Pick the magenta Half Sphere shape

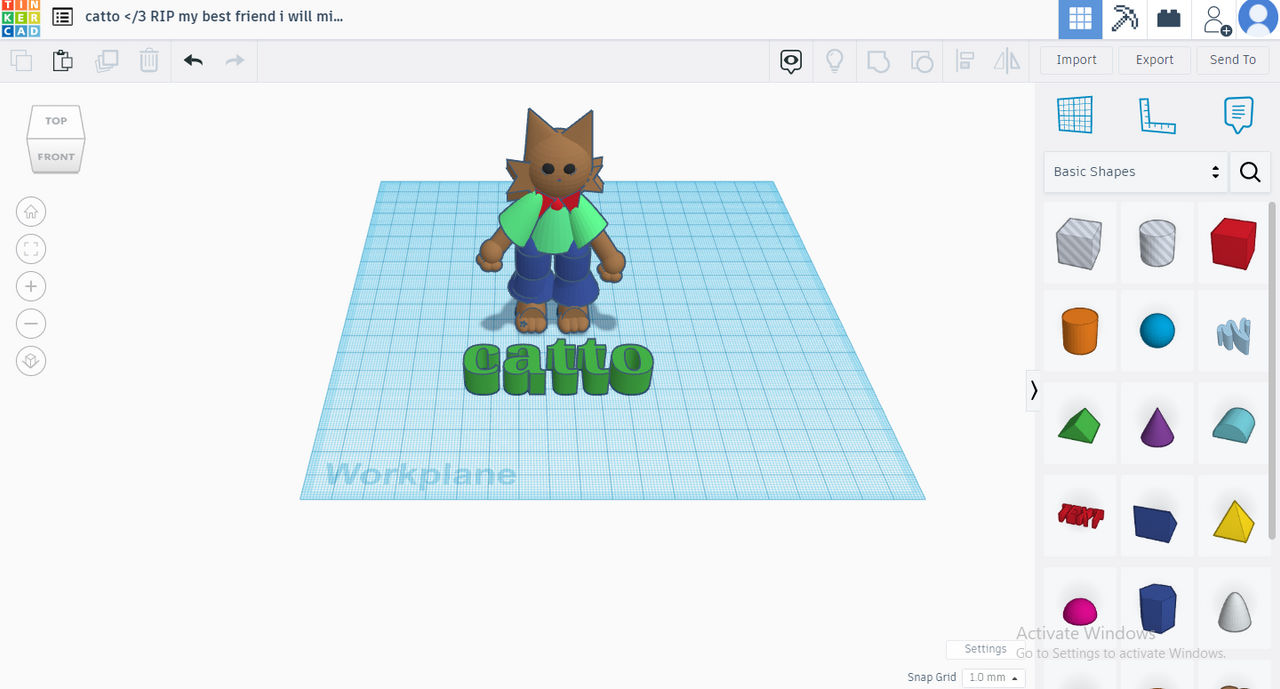(1079, 609)
